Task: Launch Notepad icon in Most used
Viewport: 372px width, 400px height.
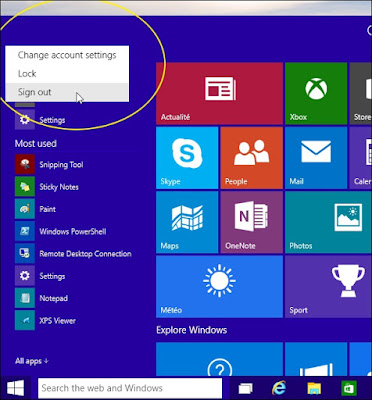Action: click(25, 298)
